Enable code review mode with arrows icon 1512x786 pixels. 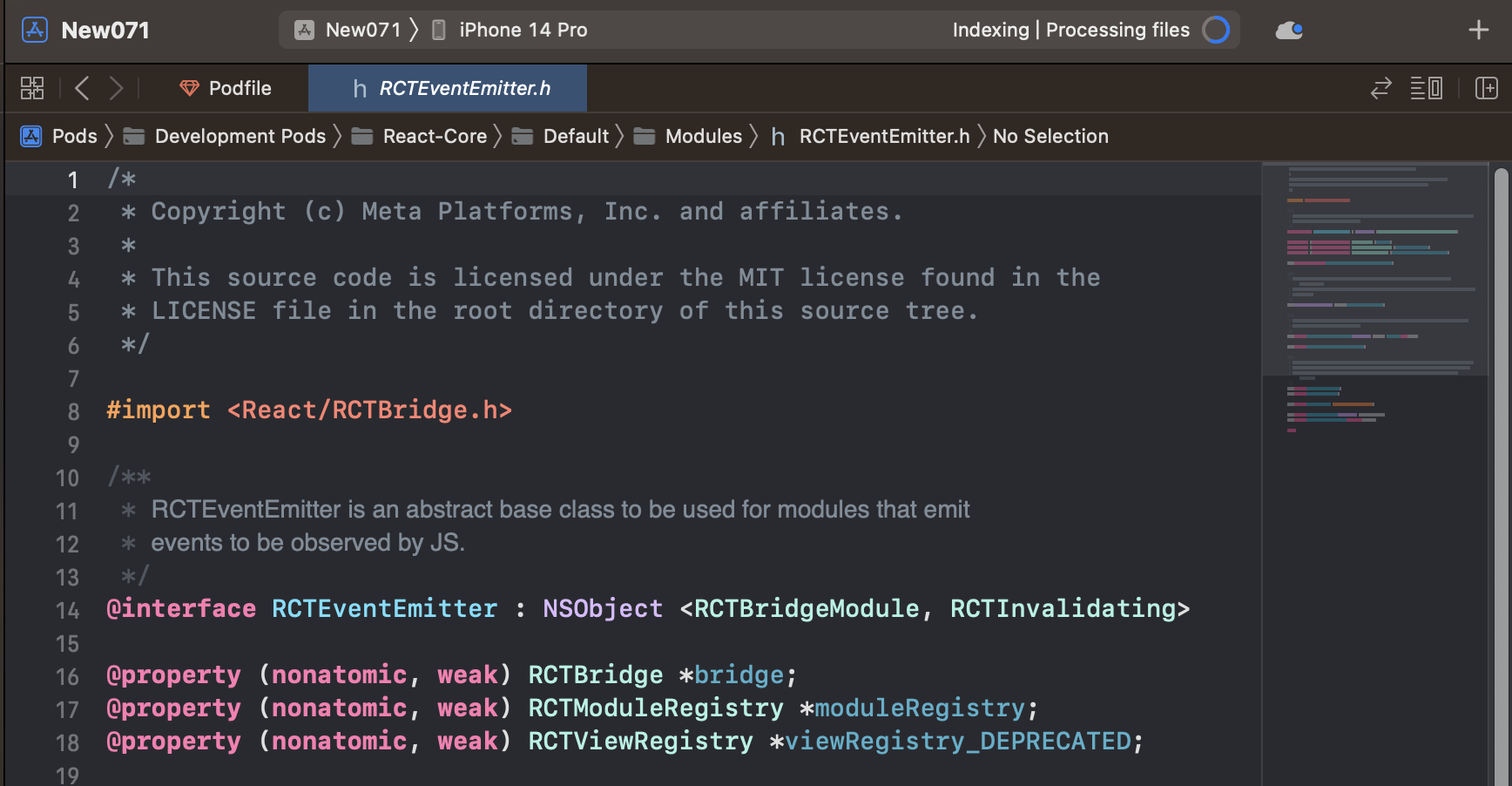[1380, 87]
